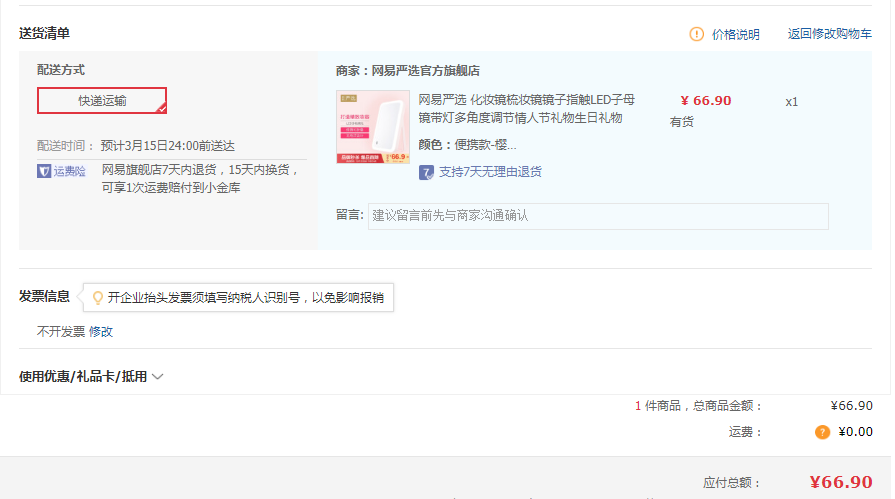
Task: Click the 颜色:便携款 color text
Action: (x=467, y=145)
